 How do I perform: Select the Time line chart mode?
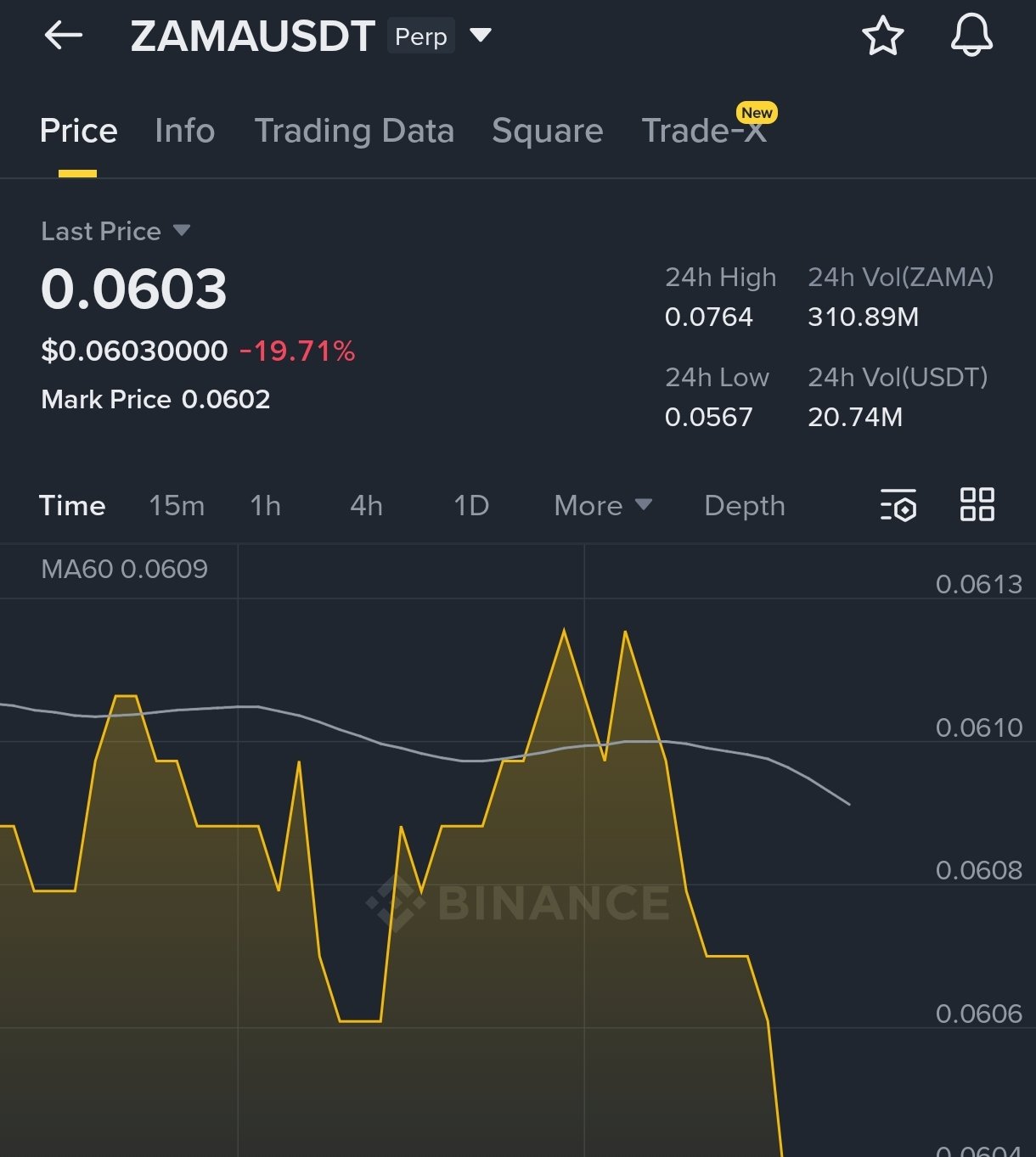72,506
